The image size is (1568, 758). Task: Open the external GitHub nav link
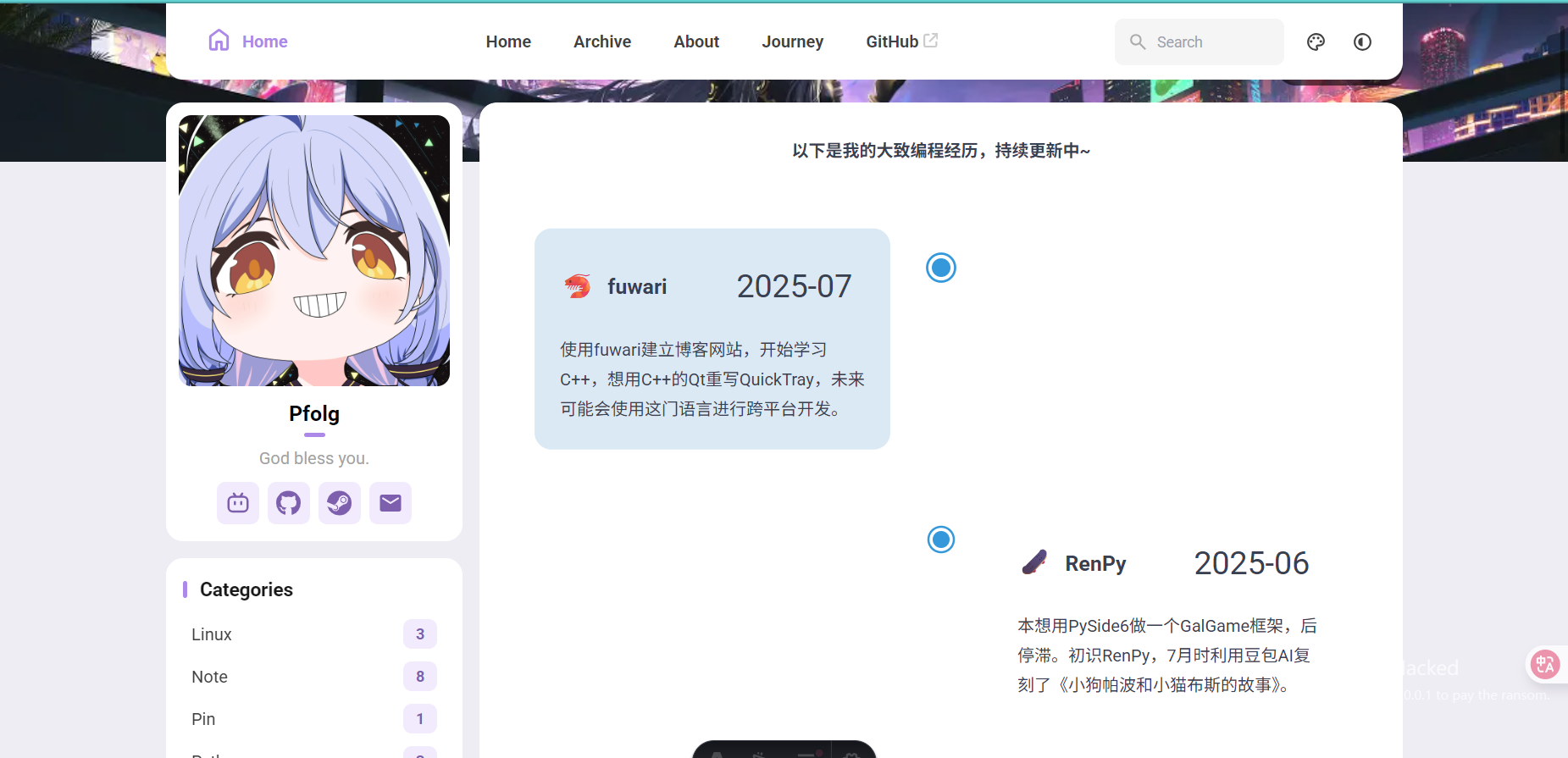pyautogui.click(x=901, y=41)
